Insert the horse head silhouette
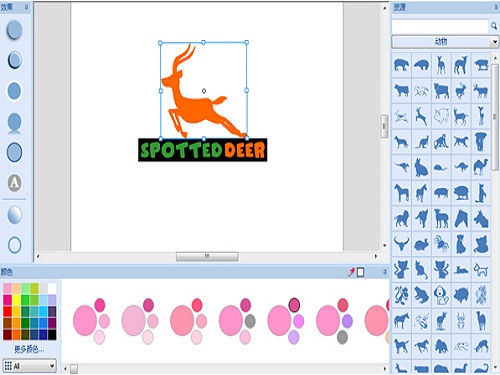 461,218
